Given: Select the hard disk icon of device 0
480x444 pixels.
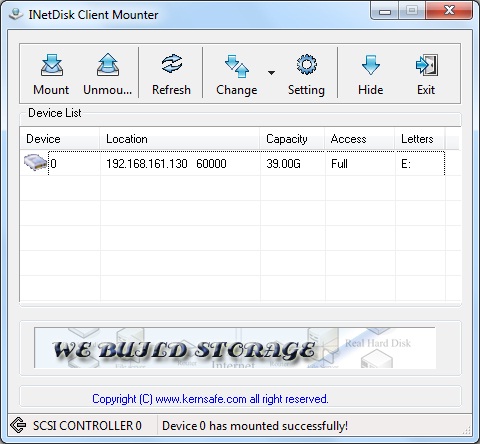Looking at the screenshot, I should click(x=35, y=163).
